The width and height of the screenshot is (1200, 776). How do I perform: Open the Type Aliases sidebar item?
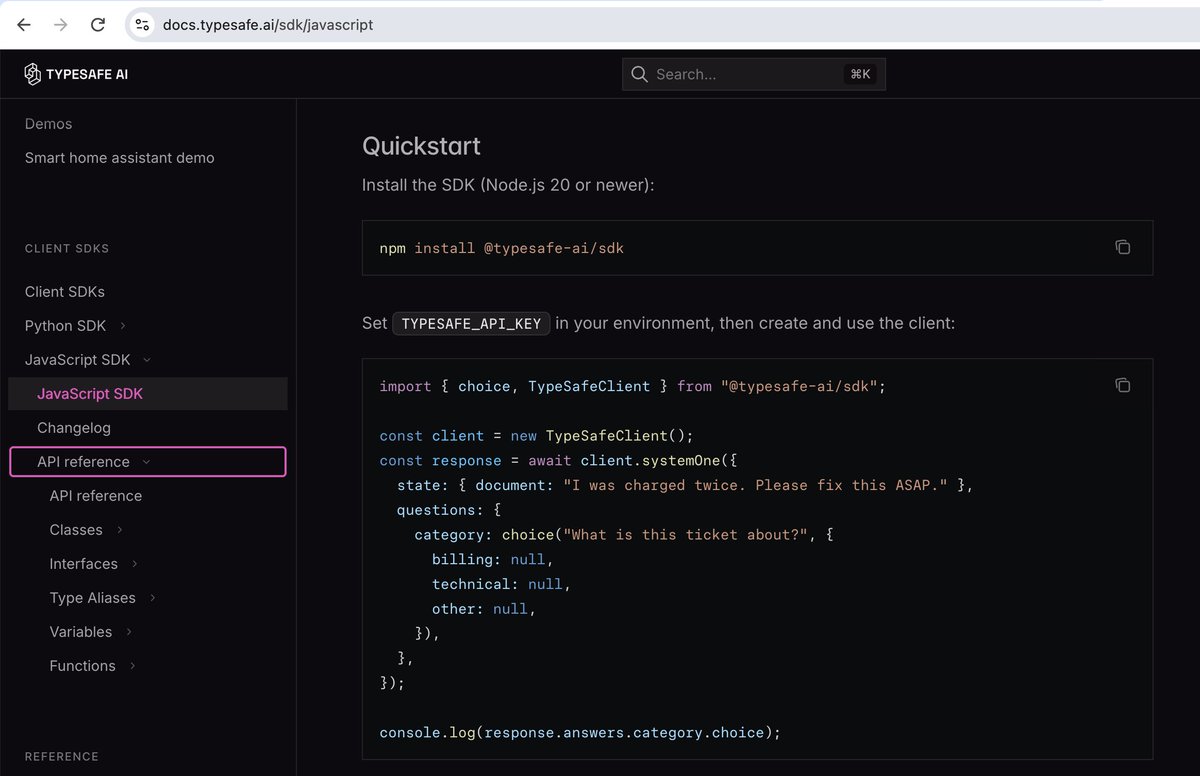[x=93, y=598]
